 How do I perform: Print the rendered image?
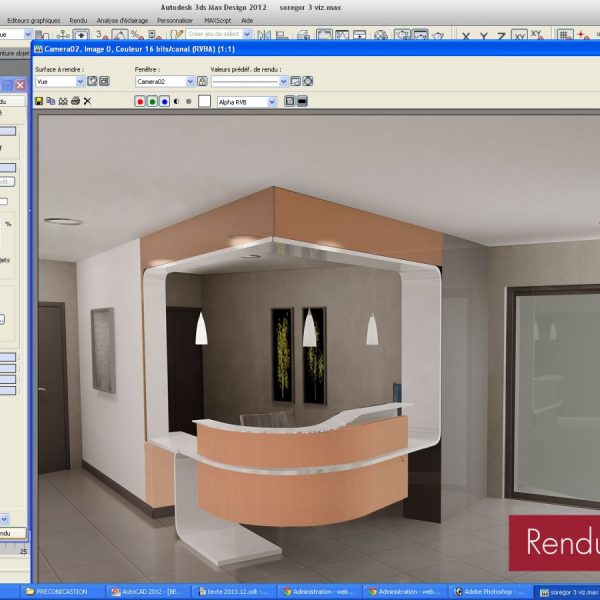click(x=75, y=102)
